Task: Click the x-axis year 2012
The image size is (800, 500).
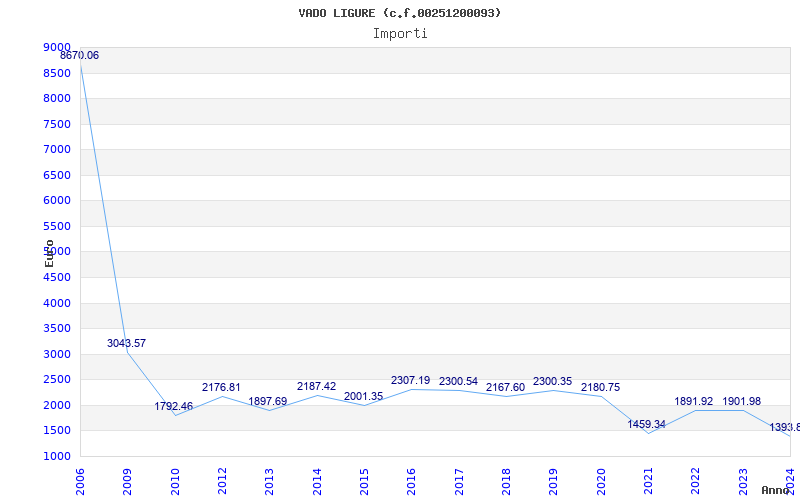Action: pyautogui.click(x=222, y=482)
